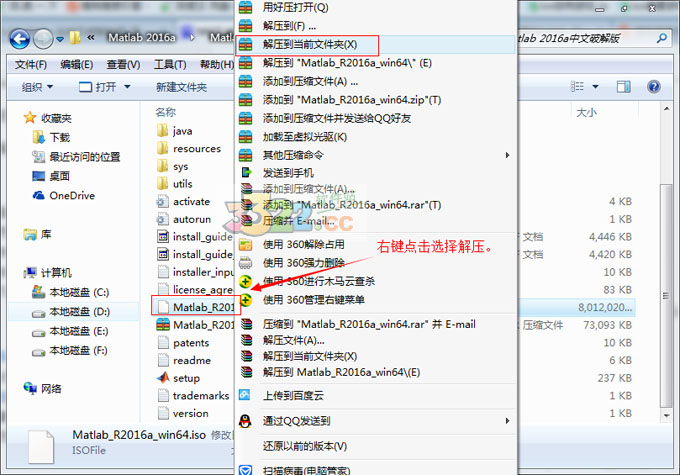Choose 压缩到 "Matlab_R2016a_win64.rar" 并 E-mail
The width and height of the screenshot is (680, 475).
click(376, 324)
